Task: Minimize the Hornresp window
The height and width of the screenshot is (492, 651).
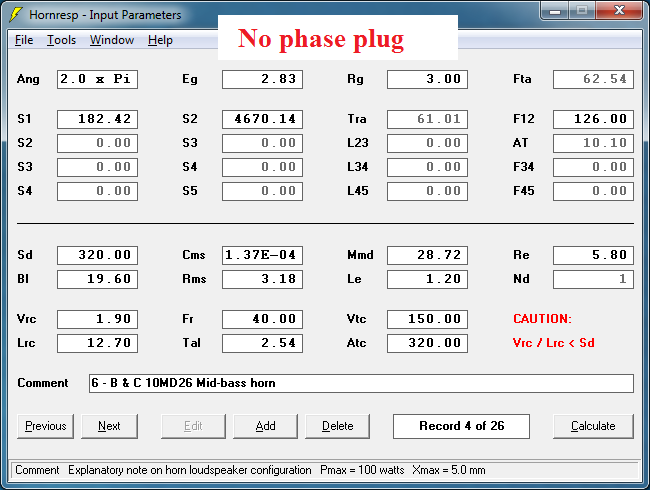Action: 555,11
